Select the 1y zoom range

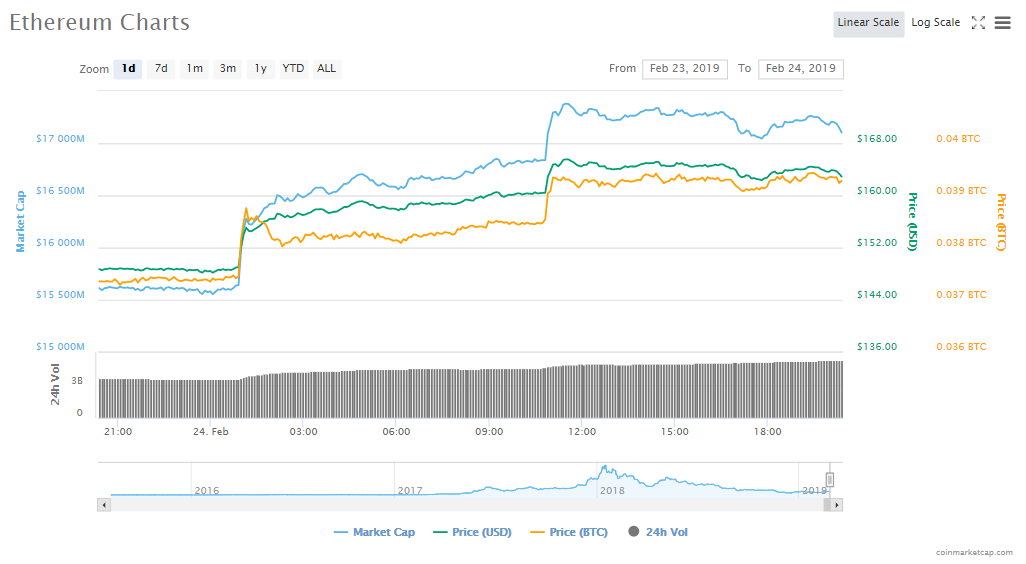260,69
